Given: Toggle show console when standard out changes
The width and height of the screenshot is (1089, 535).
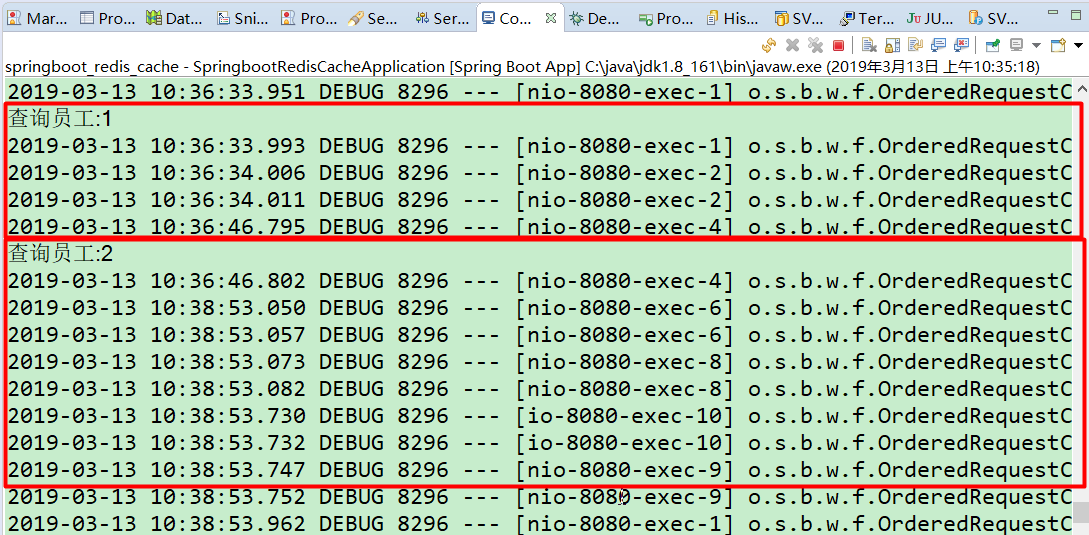Looking at the screenshot, I should pyautogui.click(x=938, y=45).
